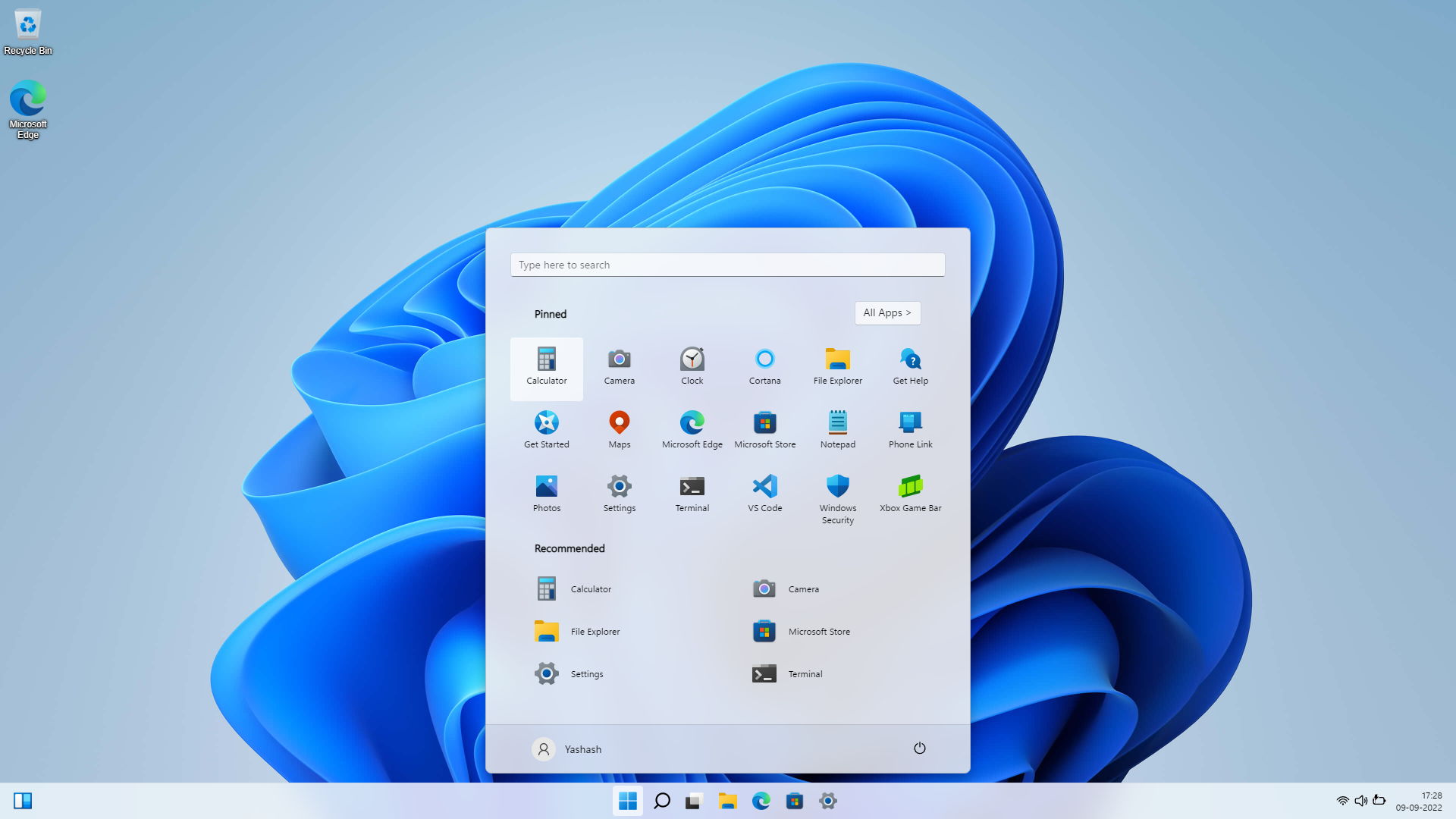
Task: Click the power button
Action: pyautogui.click(x=919, y=748)
